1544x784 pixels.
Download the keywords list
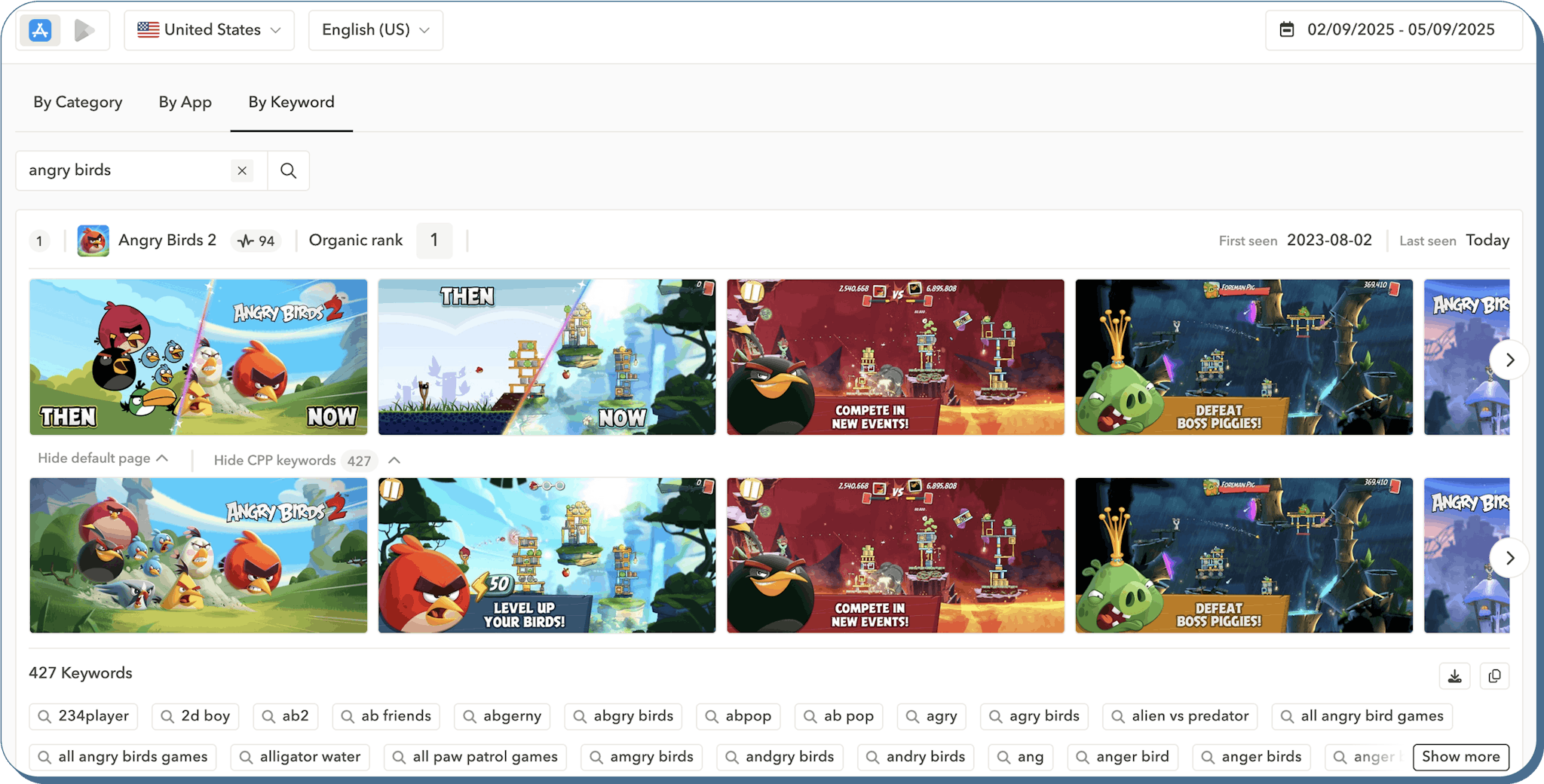click(x=1454, y=676)
